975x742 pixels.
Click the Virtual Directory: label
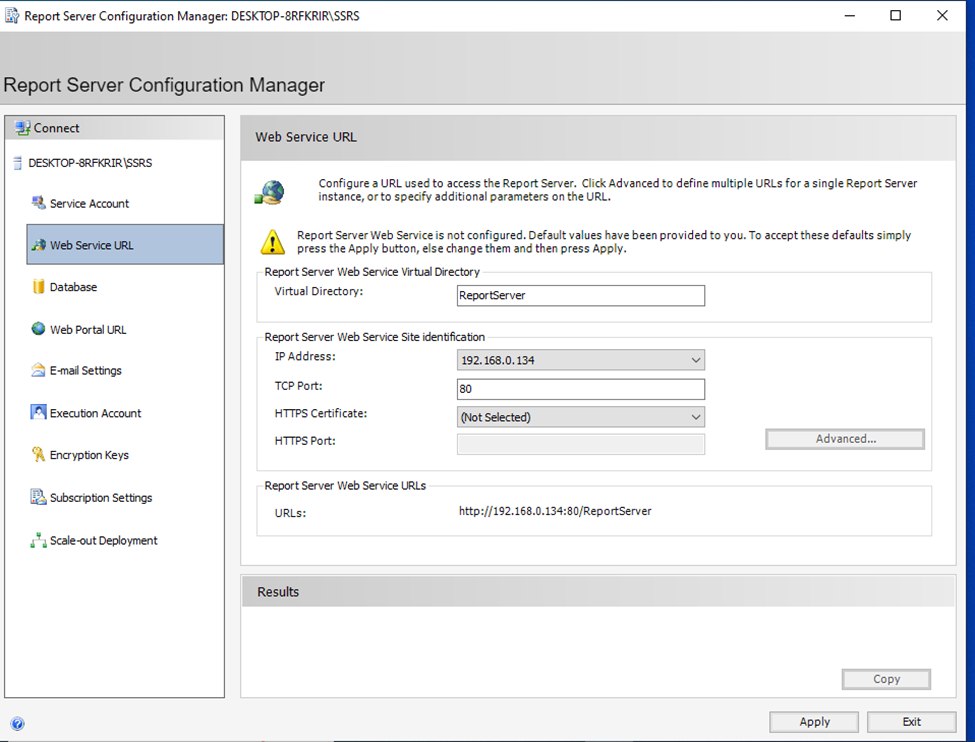[x=318, y=291]
